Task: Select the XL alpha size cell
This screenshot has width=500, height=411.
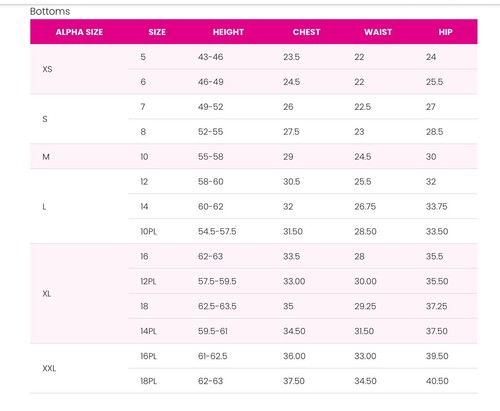Action: (x=47, y=294)
